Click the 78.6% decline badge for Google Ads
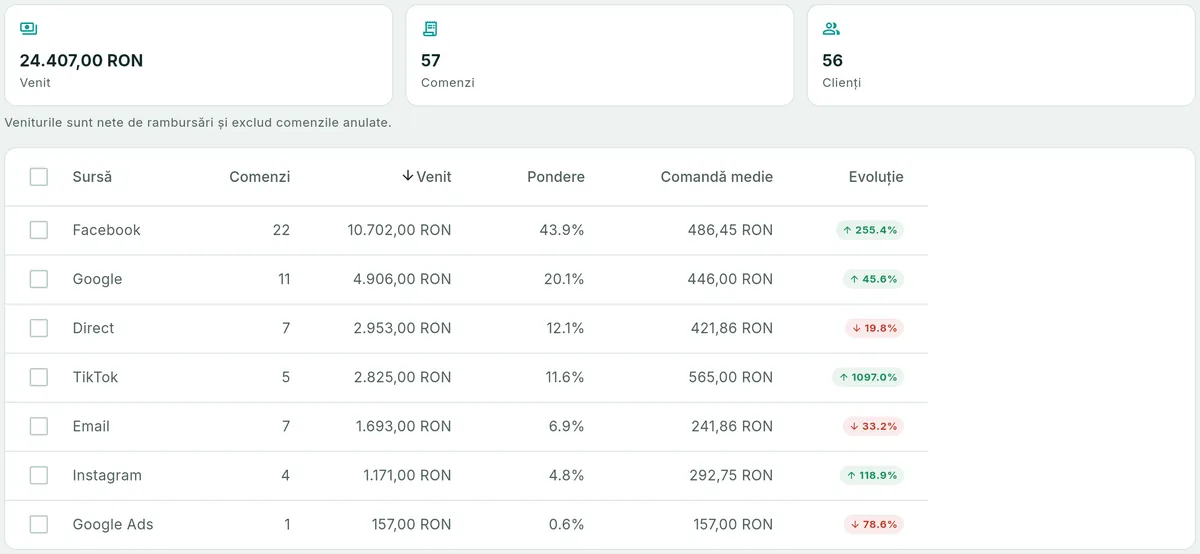This screenshot has width=1200, height=554. [x=874, y=524]
